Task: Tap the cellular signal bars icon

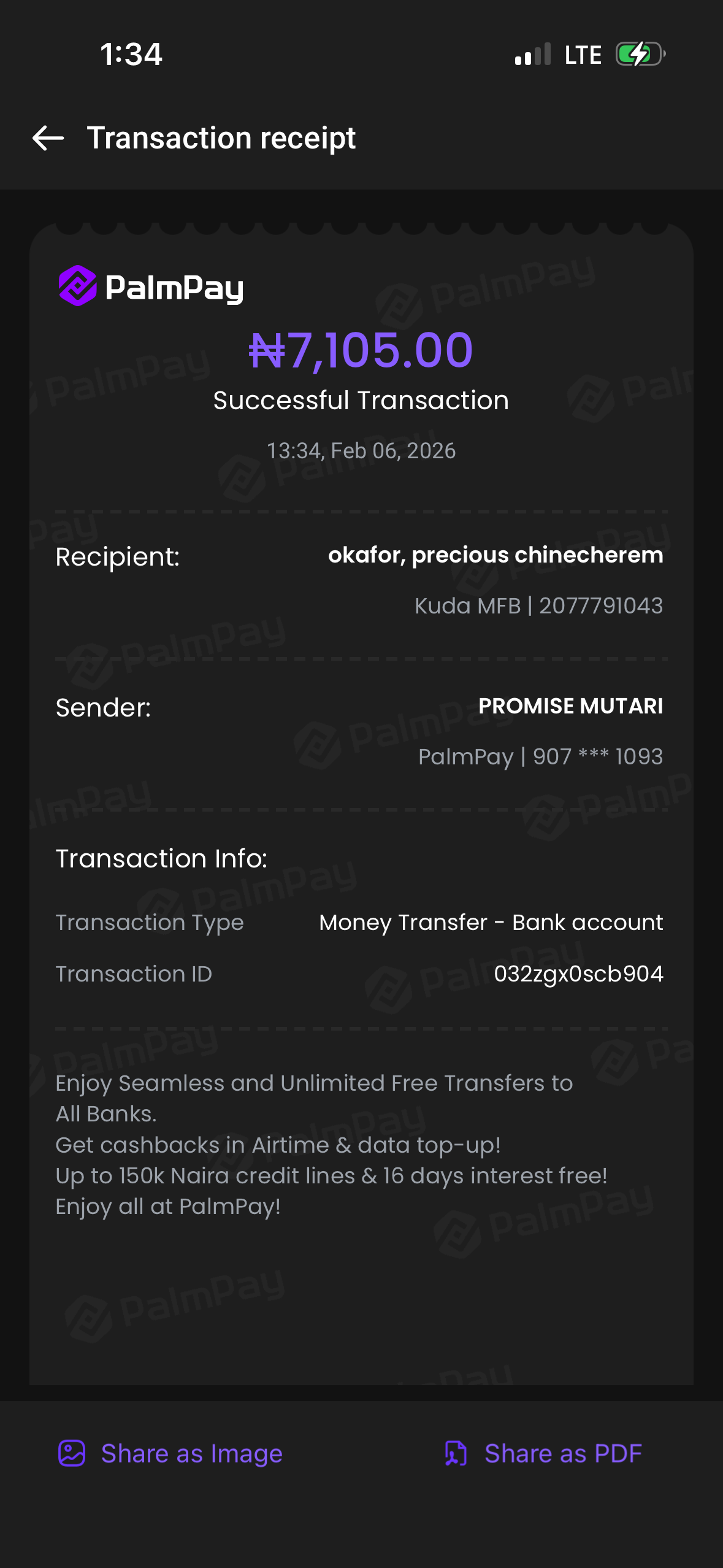Action: coord(532,55)
